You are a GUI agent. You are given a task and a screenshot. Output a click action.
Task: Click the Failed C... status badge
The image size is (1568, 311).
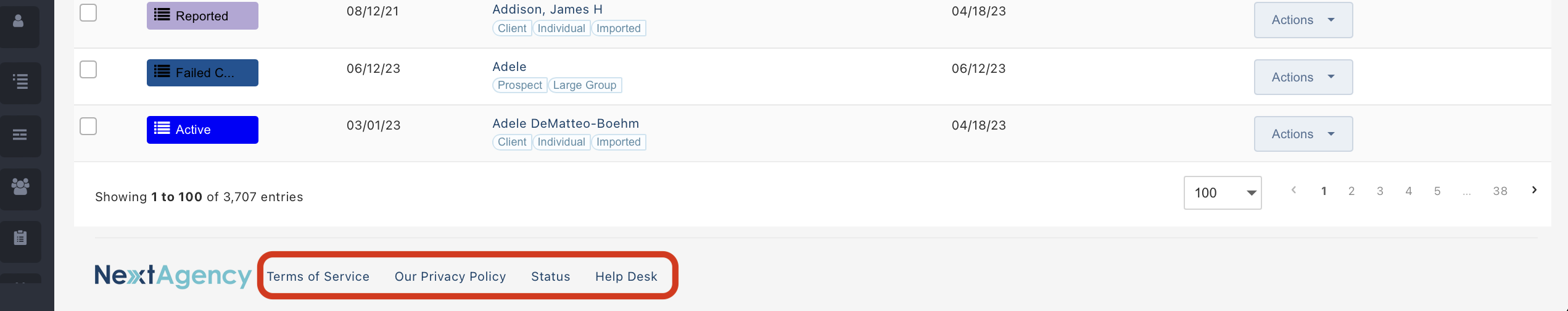[x=202, y=73]
